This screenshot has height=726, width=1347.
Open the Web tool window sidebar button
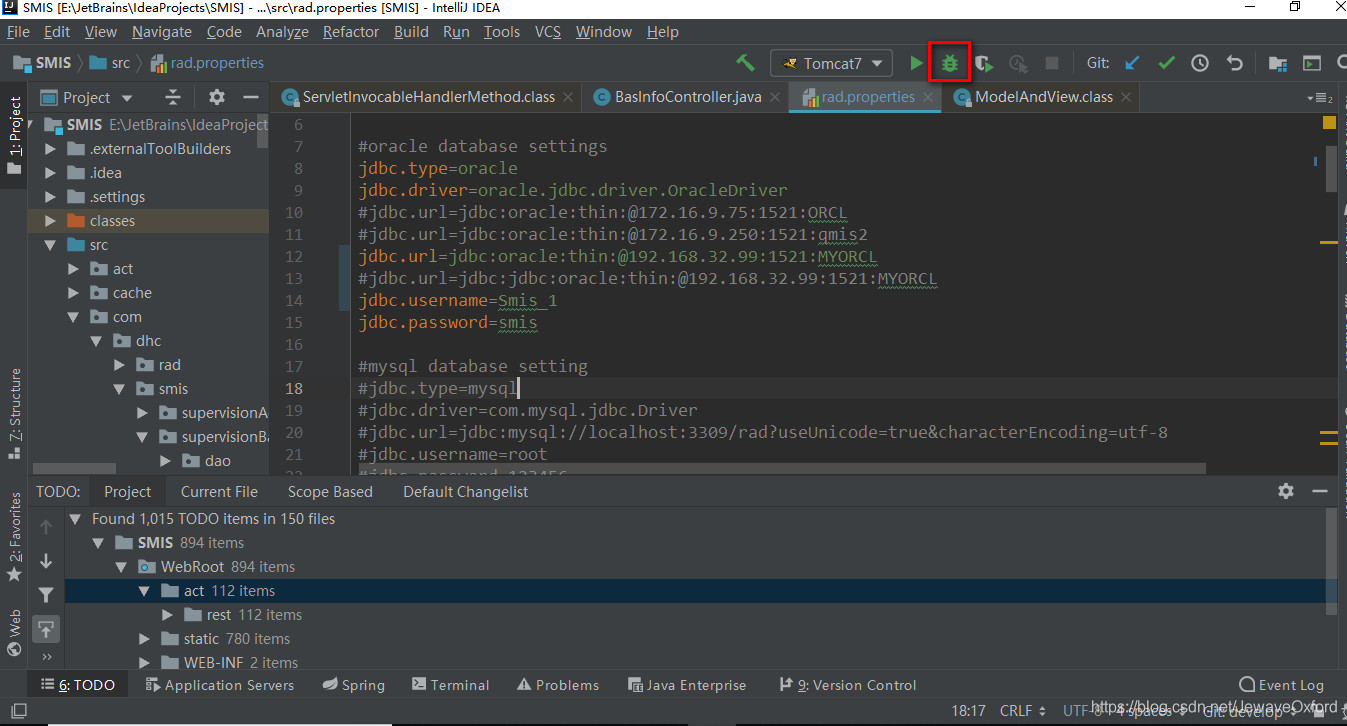point(14,633)
